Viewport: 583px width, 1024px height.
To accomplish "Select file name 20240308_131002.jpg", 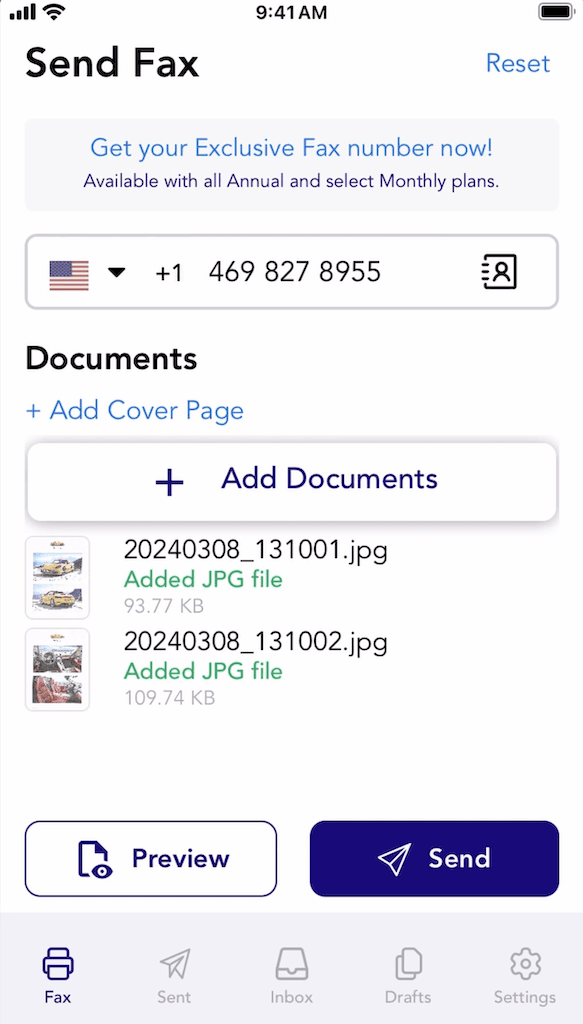I will click(x=256, y=644).
